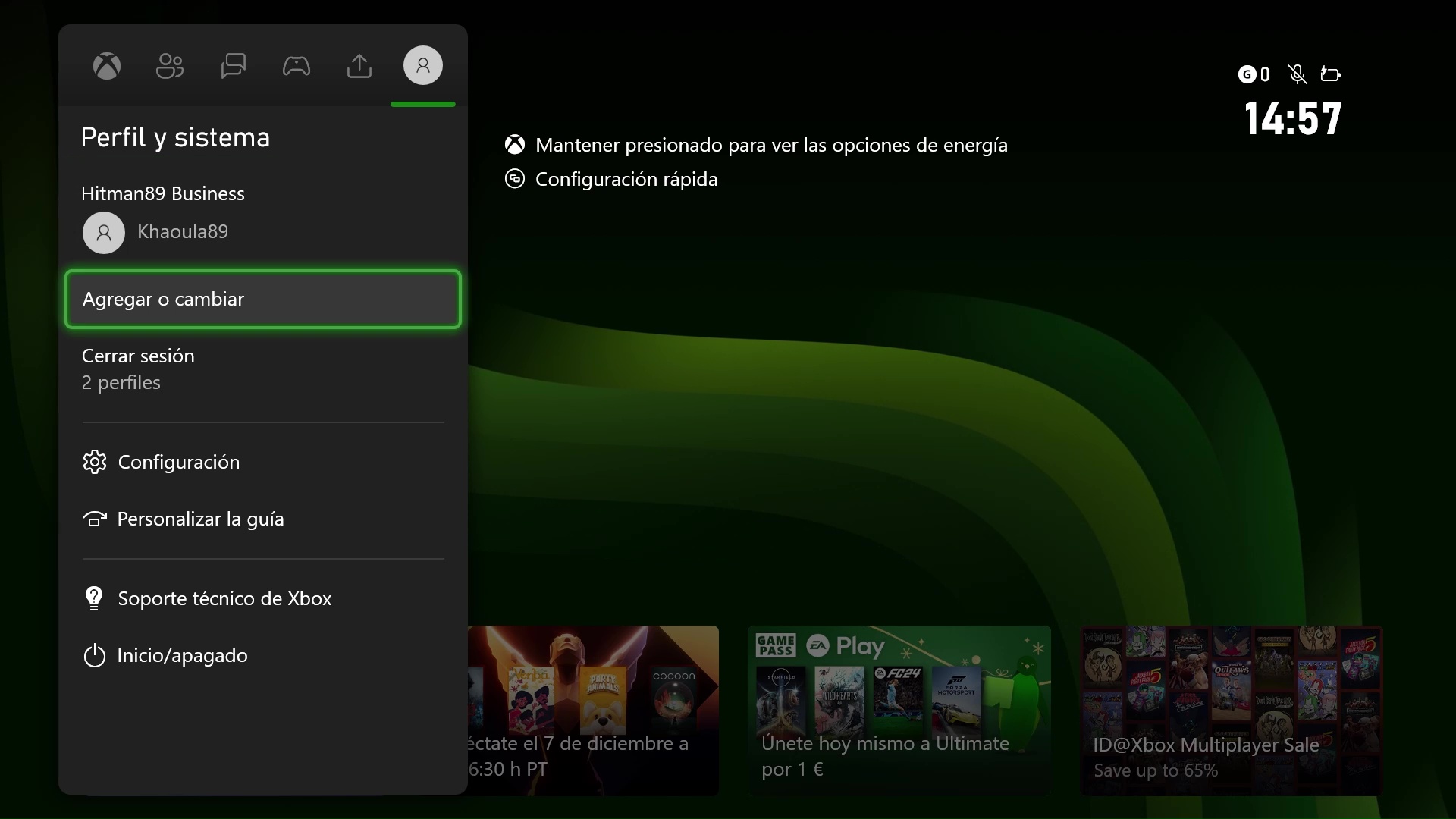This screenshot has width=1456, height=819.
Task: Open the Capture and share tab icon
Action: 359,66
